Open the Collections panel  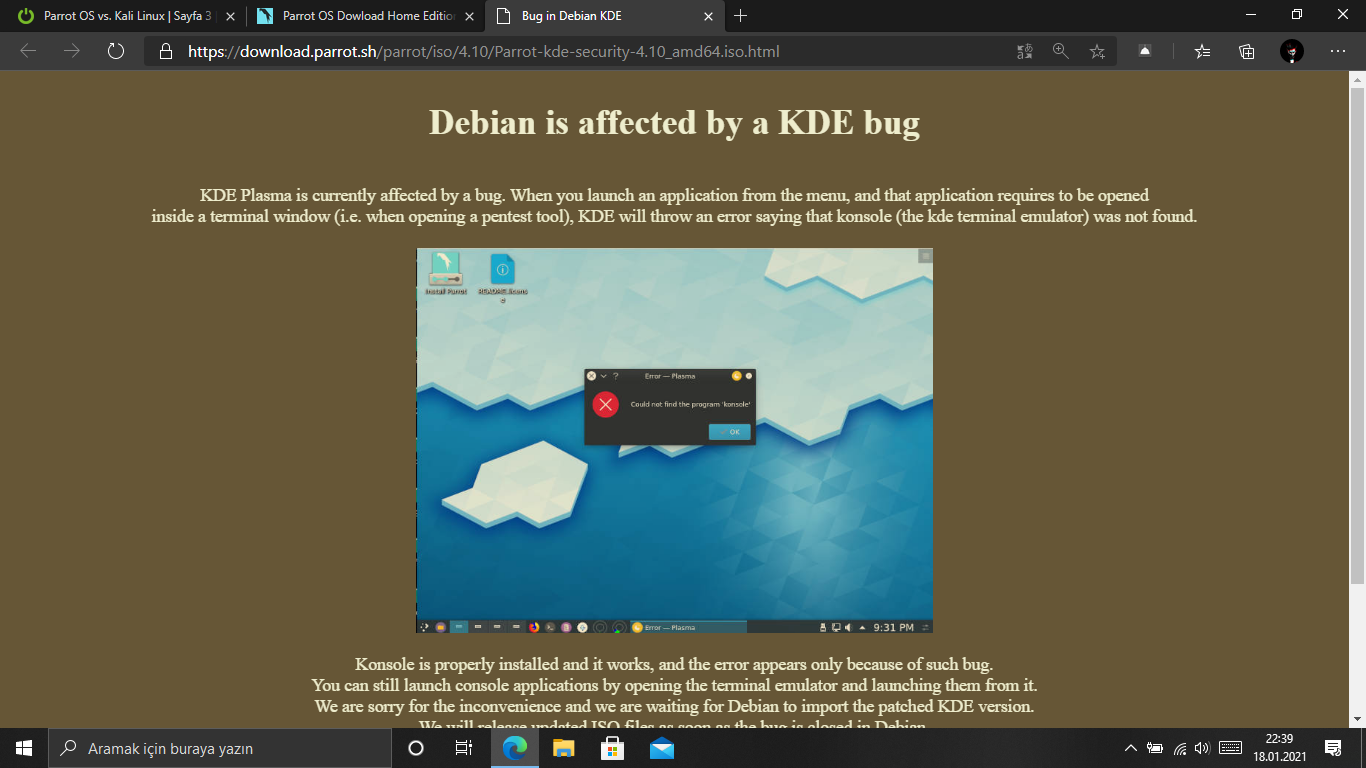[1247, 51]
